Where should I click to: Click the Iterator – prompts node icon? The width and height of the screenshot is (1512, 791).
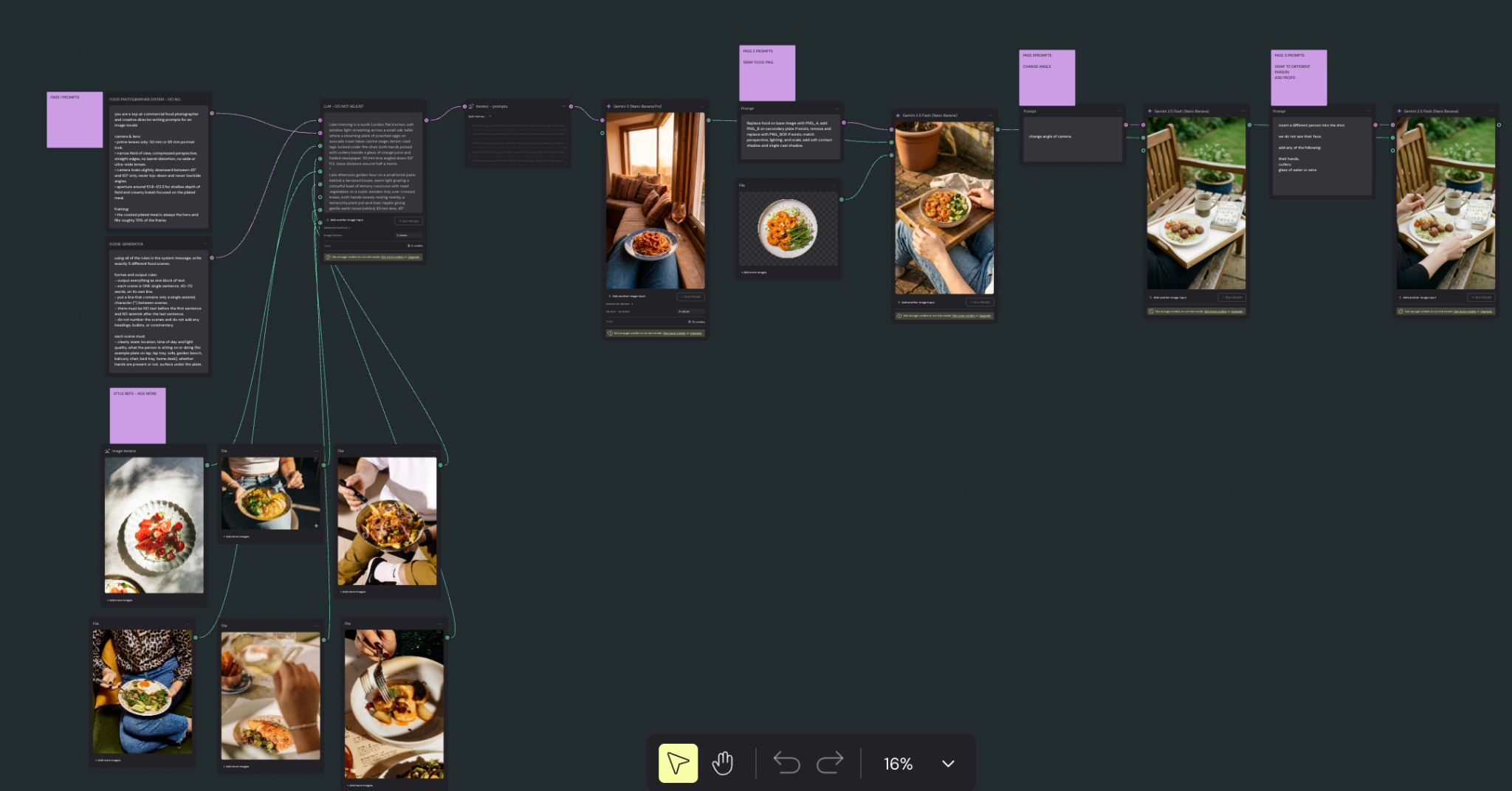[x=470, y=106]
